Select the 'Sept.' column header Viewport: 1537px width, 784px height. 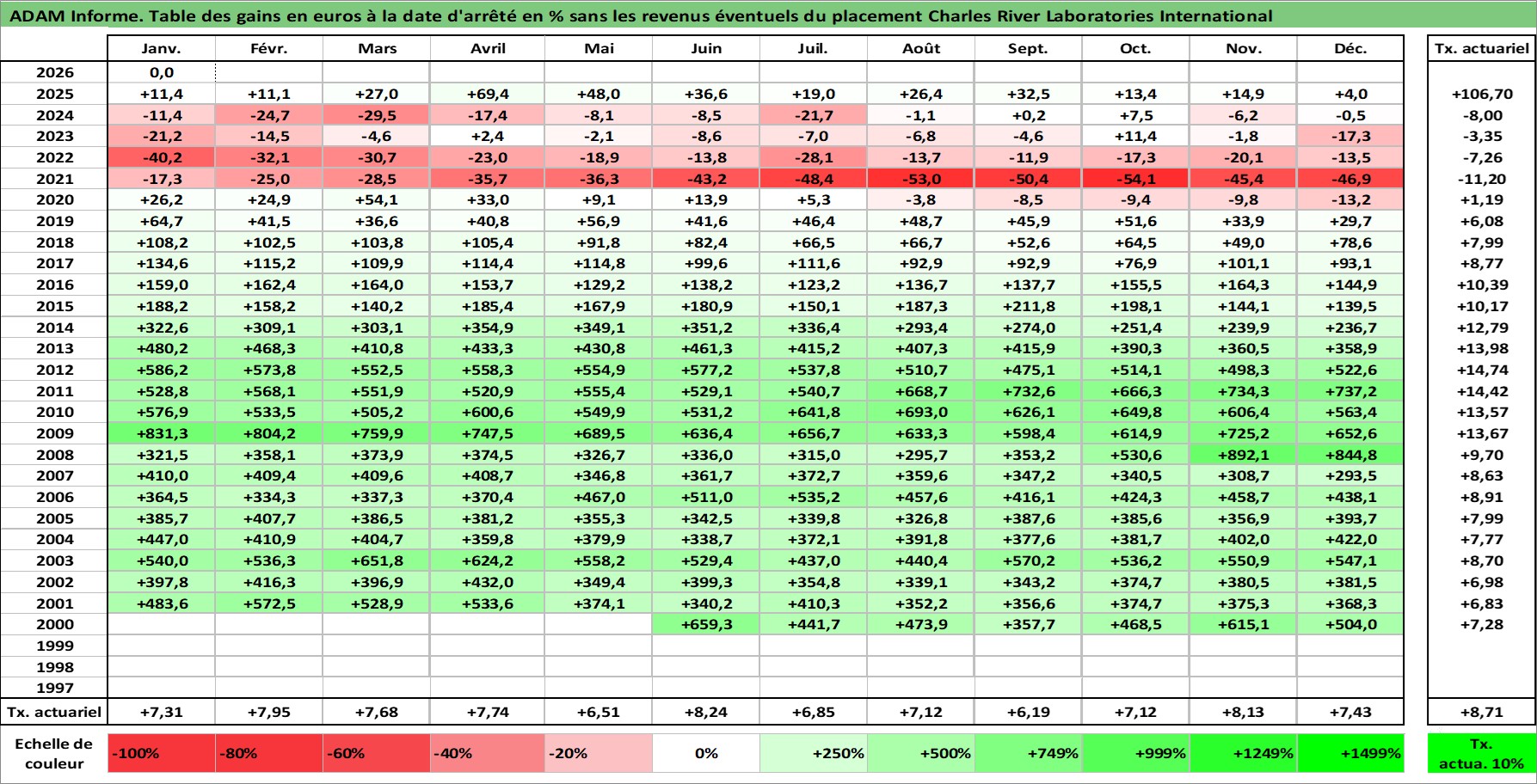point(1029,48)
